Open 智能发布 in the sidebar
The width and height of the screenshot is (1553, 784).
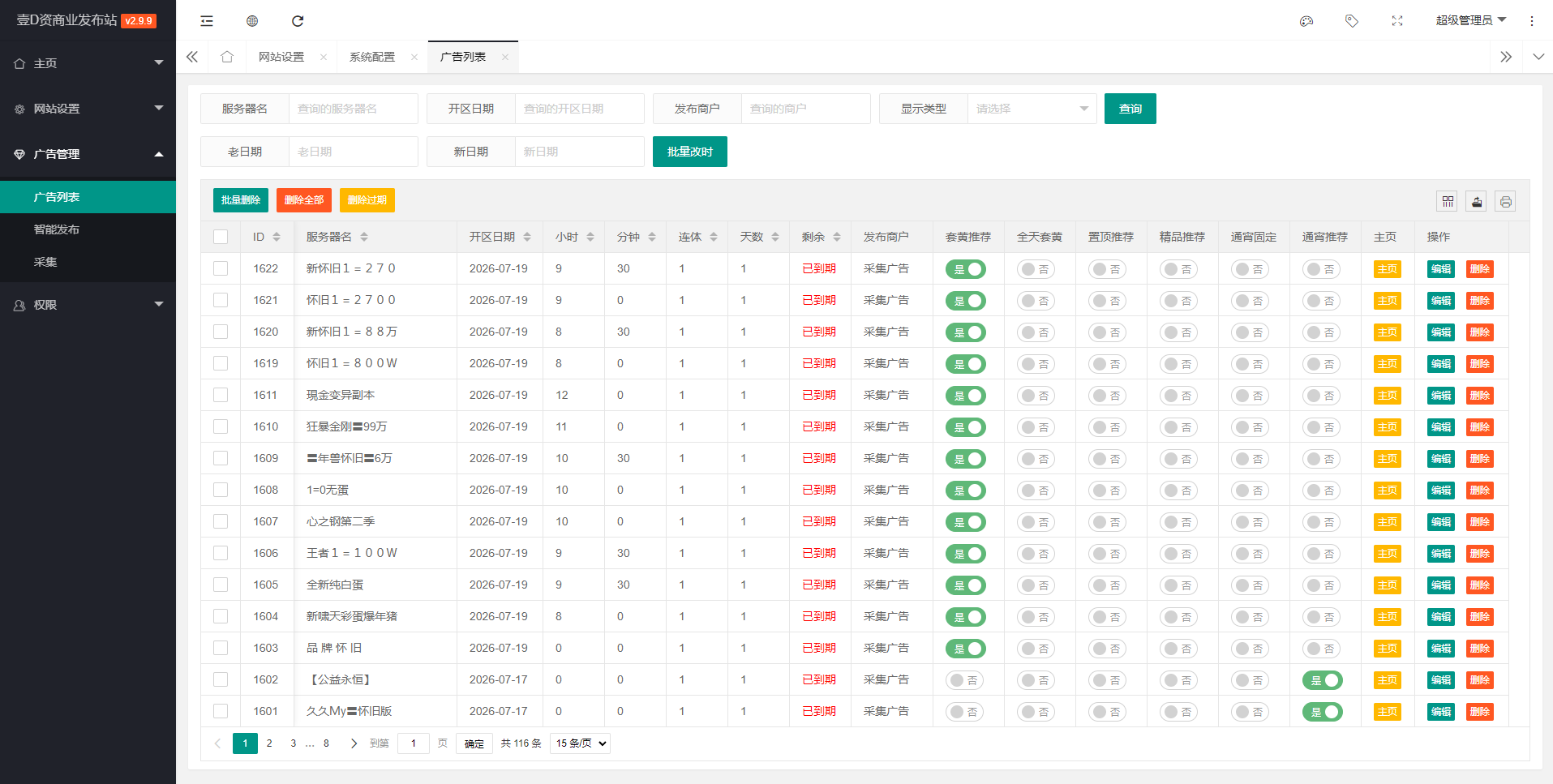click(x=88, y=229)
